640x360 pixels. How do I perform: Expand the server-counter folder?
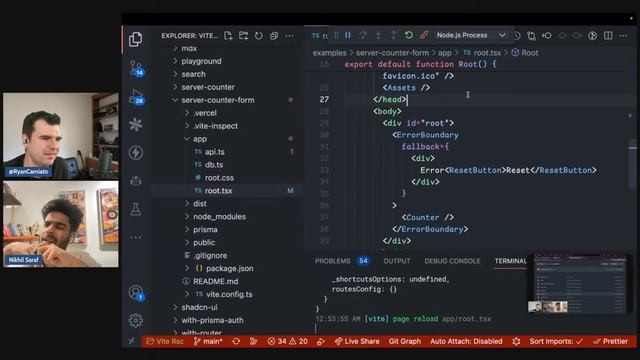point(208,87)
